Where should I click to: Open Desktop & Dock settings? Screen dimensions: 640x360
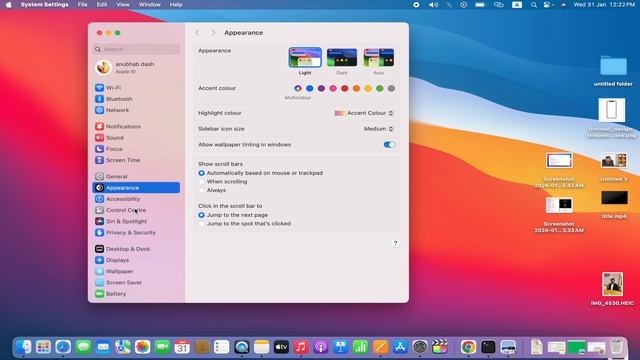tap(136, 249)
